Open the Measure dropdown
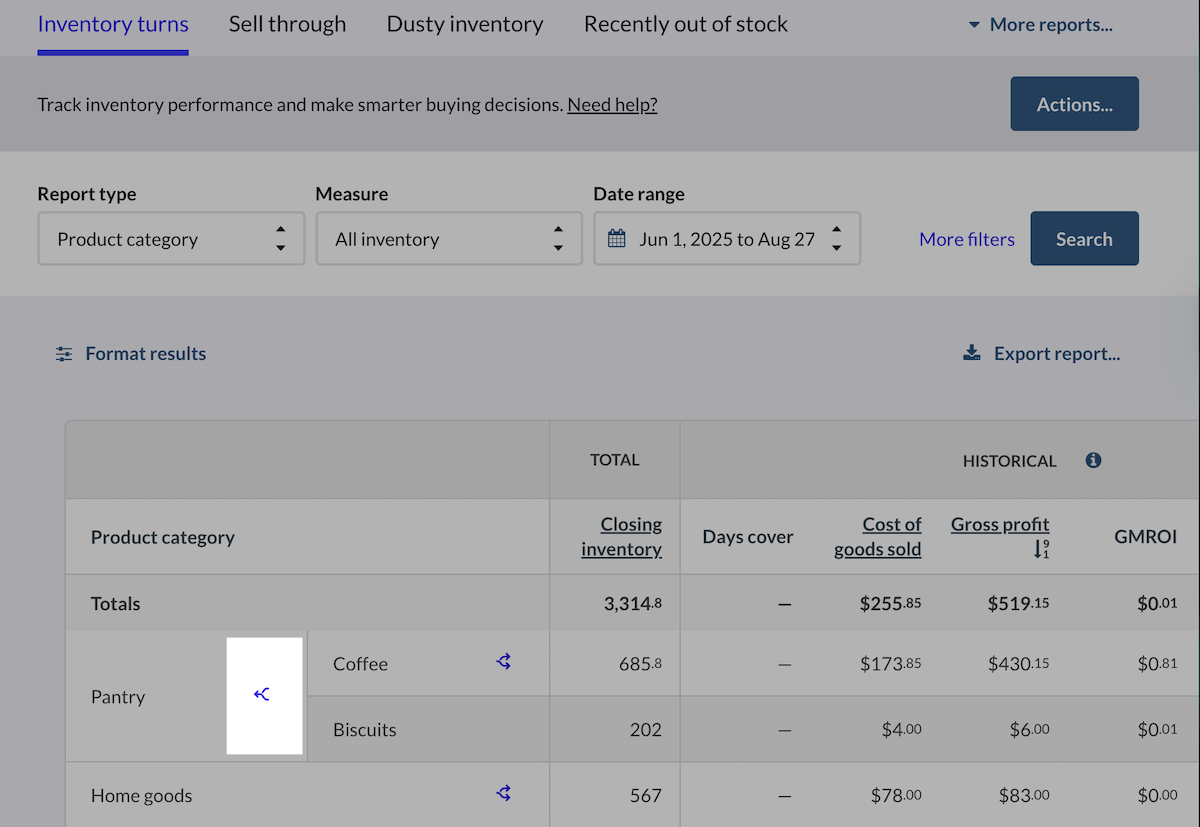The height and width of the screenshot is (827, 1200). coord(448,239)
